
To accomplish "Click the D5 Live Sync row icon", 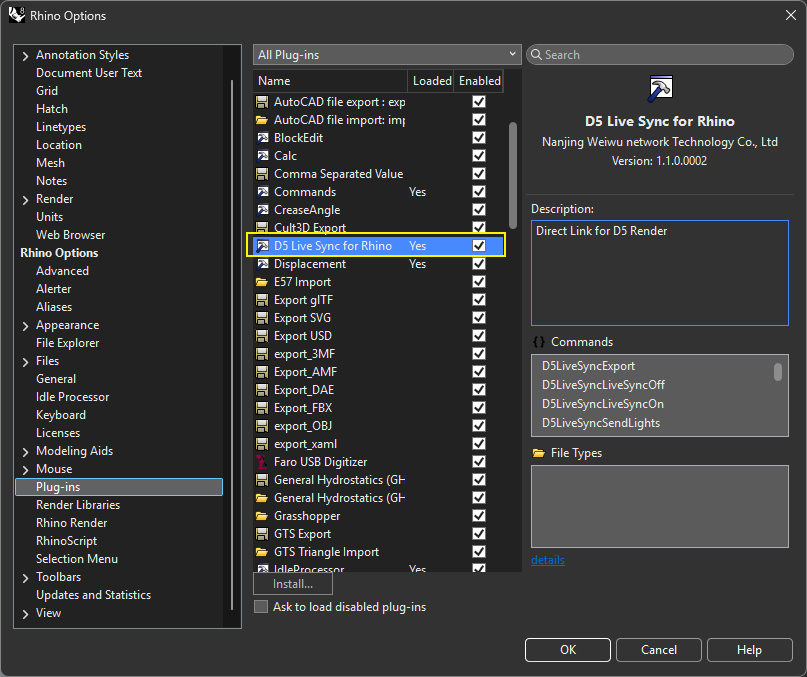I will pyautogui.click(x=262, y=246).
